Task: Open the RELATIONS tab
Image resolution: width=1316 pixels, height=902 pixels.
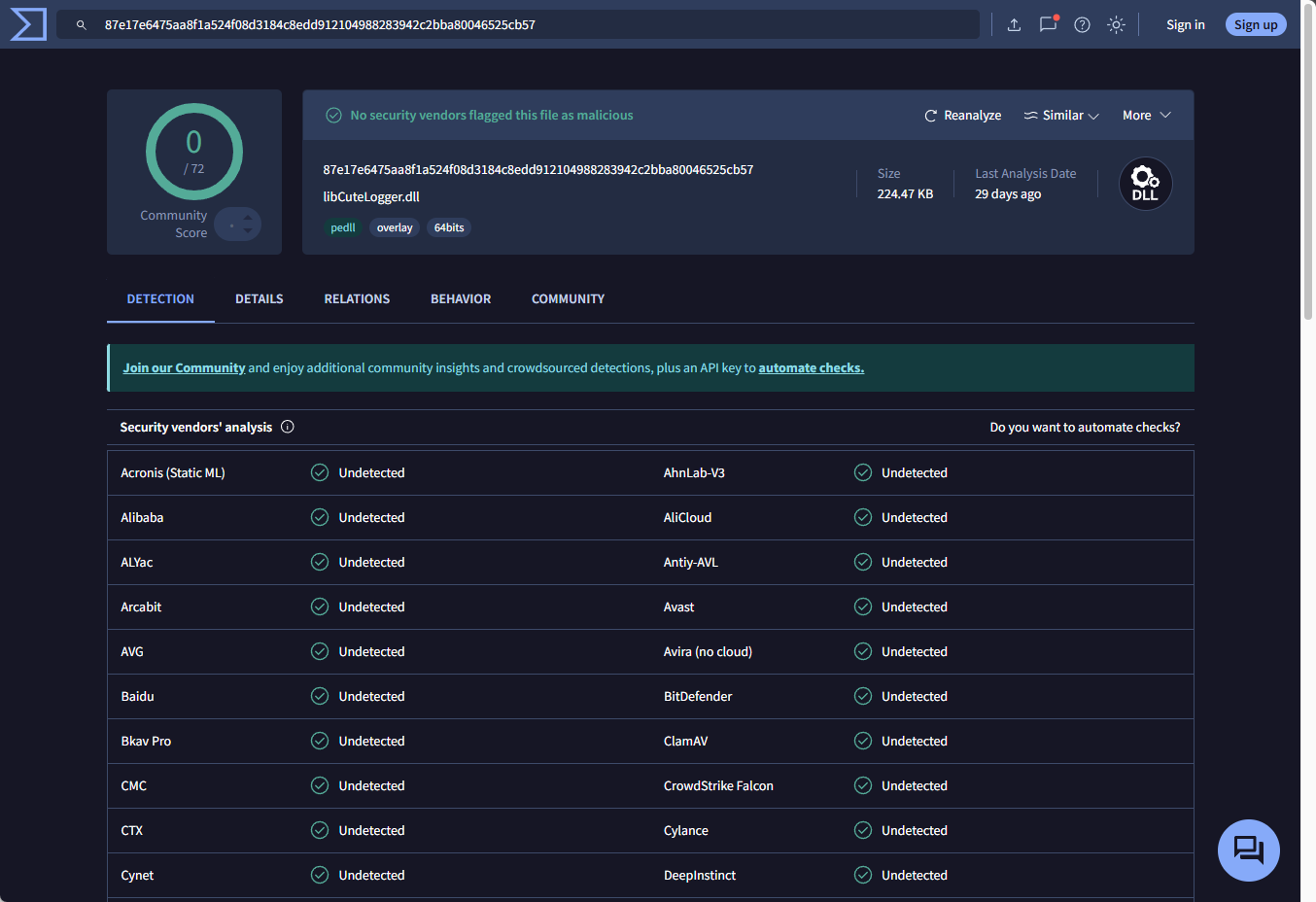Action: 357,298
